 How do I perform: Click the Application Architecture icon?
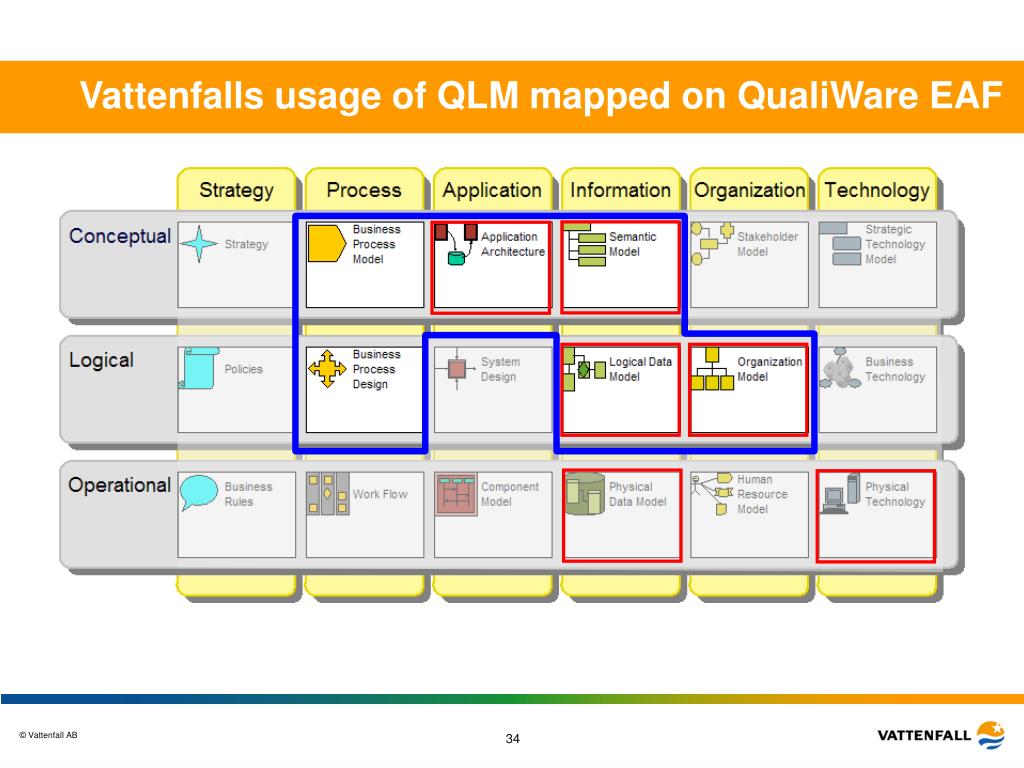tap(456, 244)
